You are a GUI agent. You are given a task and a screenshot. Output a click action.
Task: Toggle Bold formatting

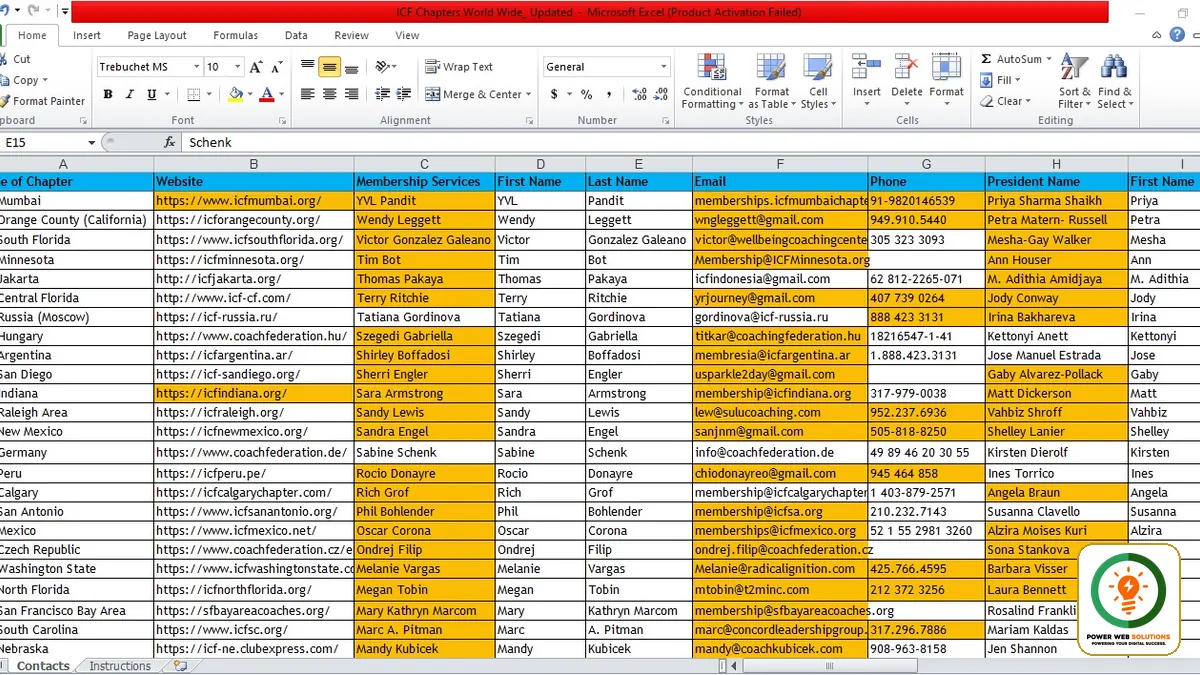[107, 95]
